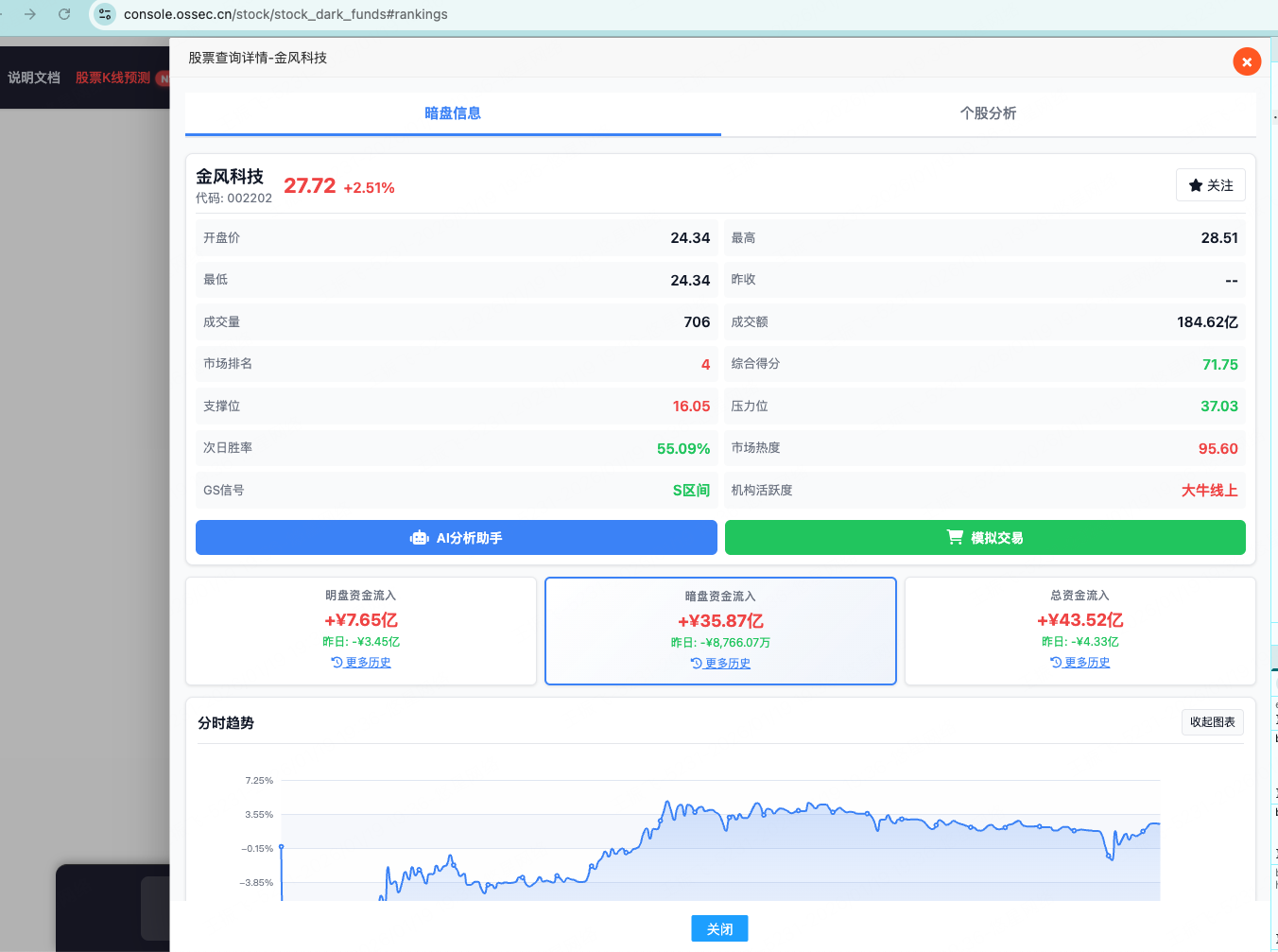Click the +¥35.87亿 dark inflow amount
The height and width of the screenshot is (952, 1278).
tap(720, 621)
